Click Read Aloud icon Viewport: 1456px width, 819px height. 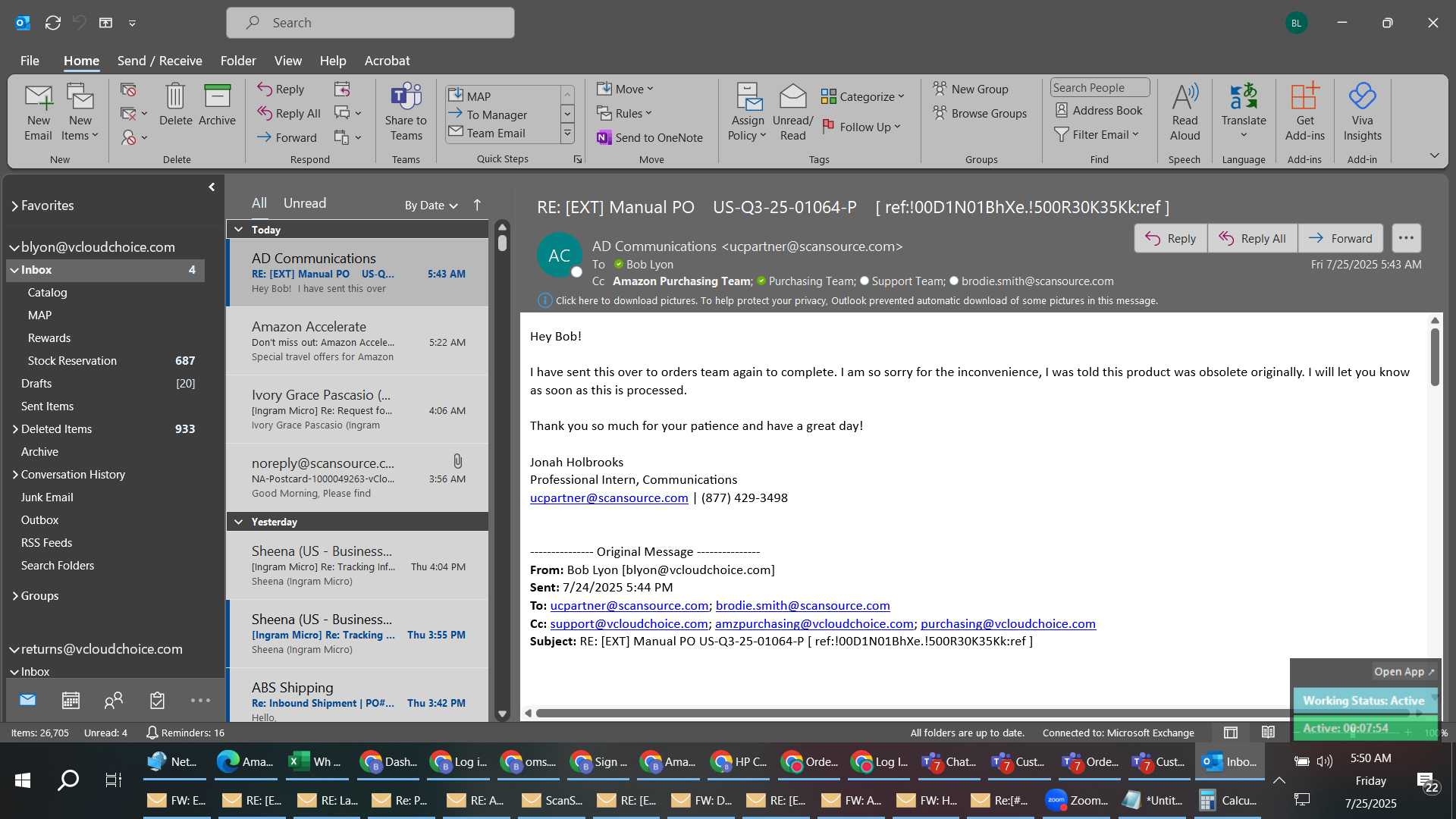click(1185, 112)
